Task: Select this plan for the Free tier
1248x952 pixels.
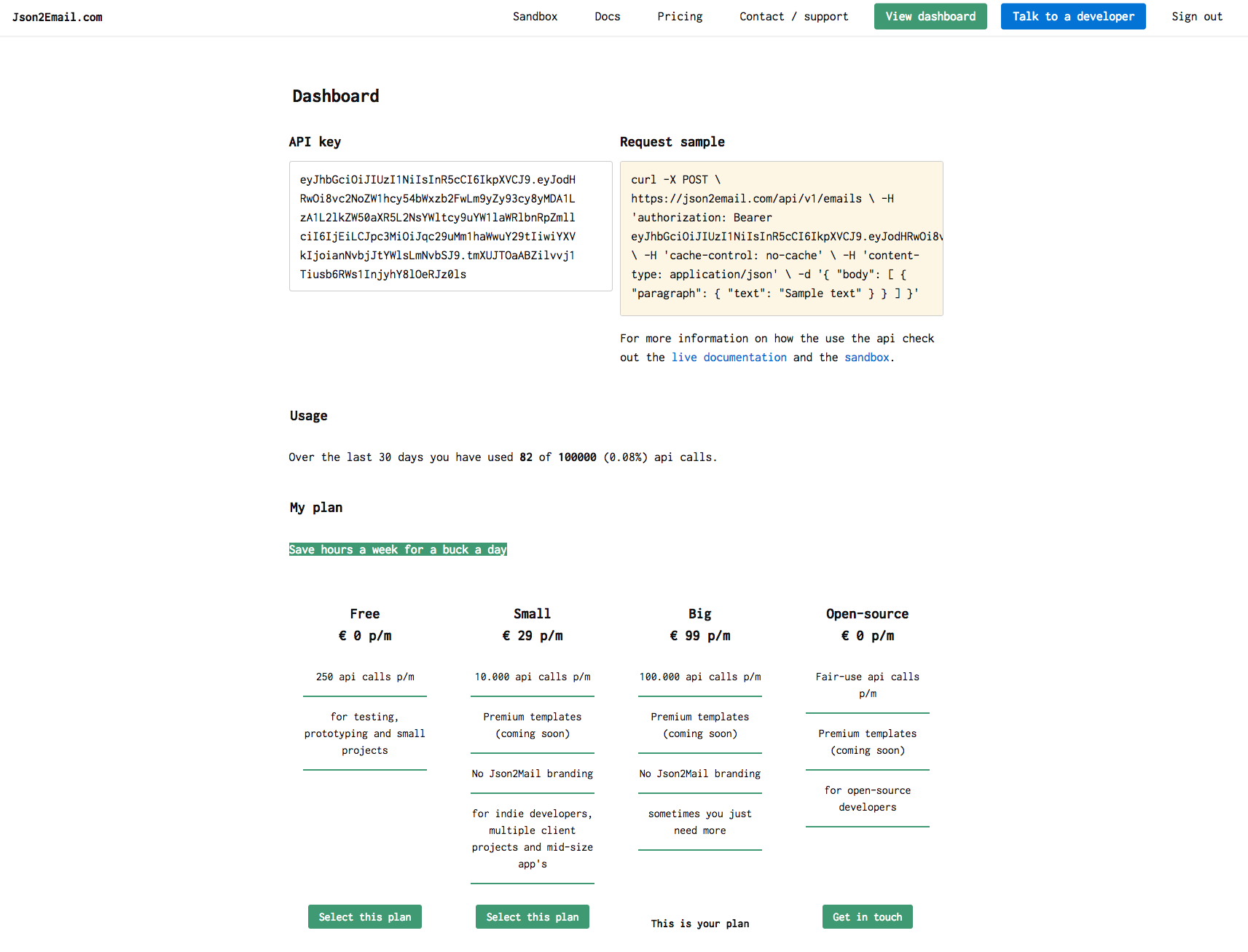Action: pyautogui.click(x=364, y=916)
